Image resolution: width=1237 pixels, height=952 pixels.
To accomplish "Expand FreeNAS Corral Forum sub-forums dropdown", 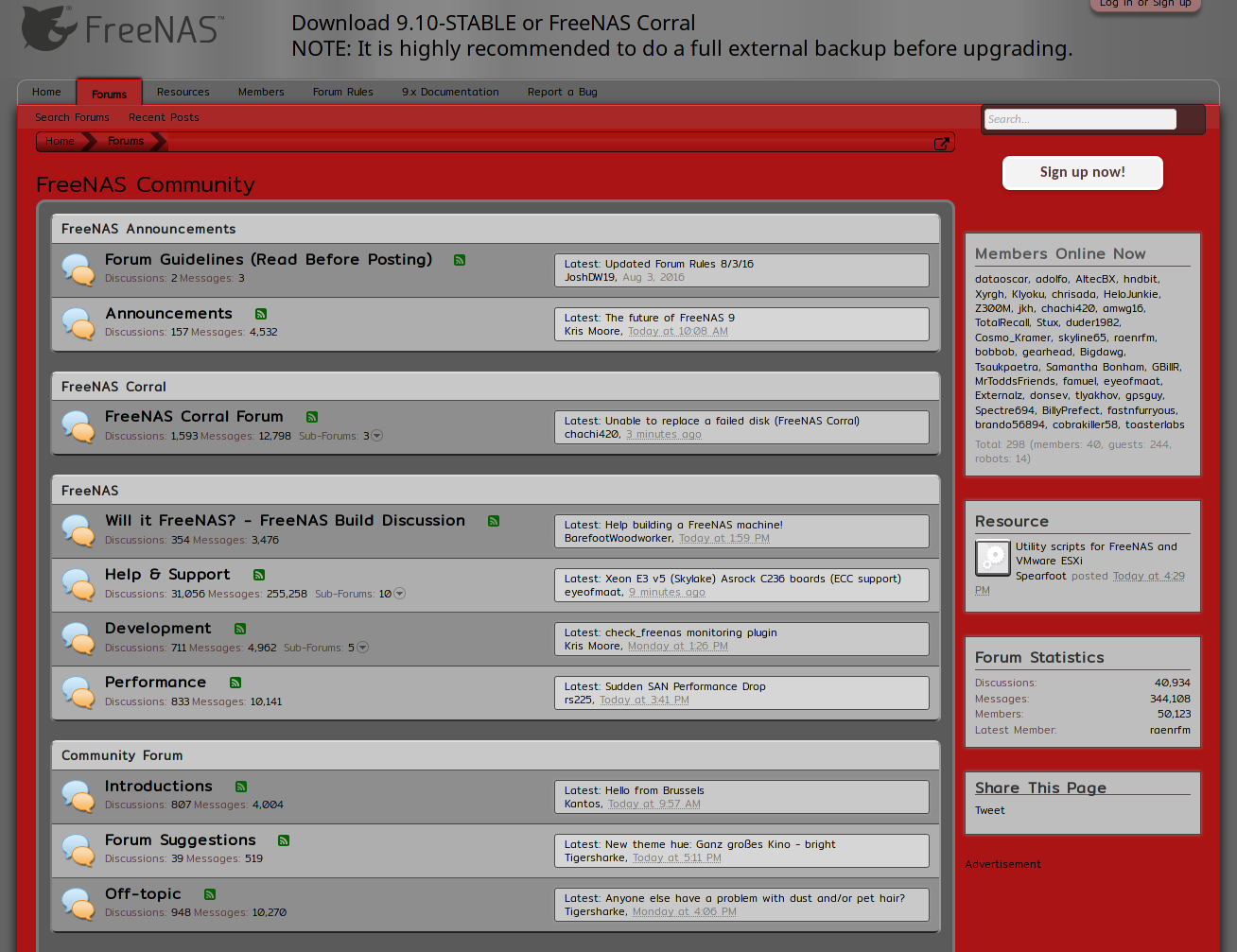I will pos(377,436).
